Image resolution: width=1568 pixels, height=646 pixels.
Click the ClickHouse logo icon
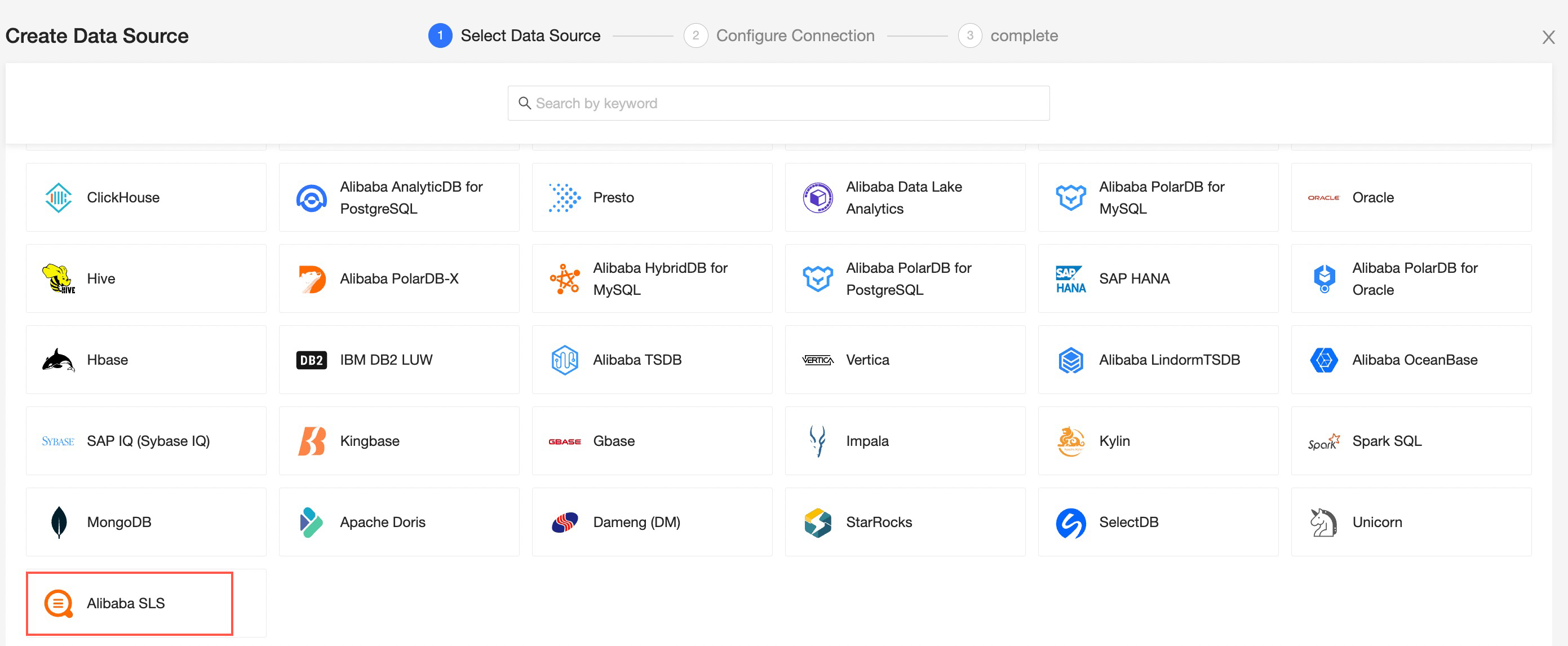click(59, 197)
